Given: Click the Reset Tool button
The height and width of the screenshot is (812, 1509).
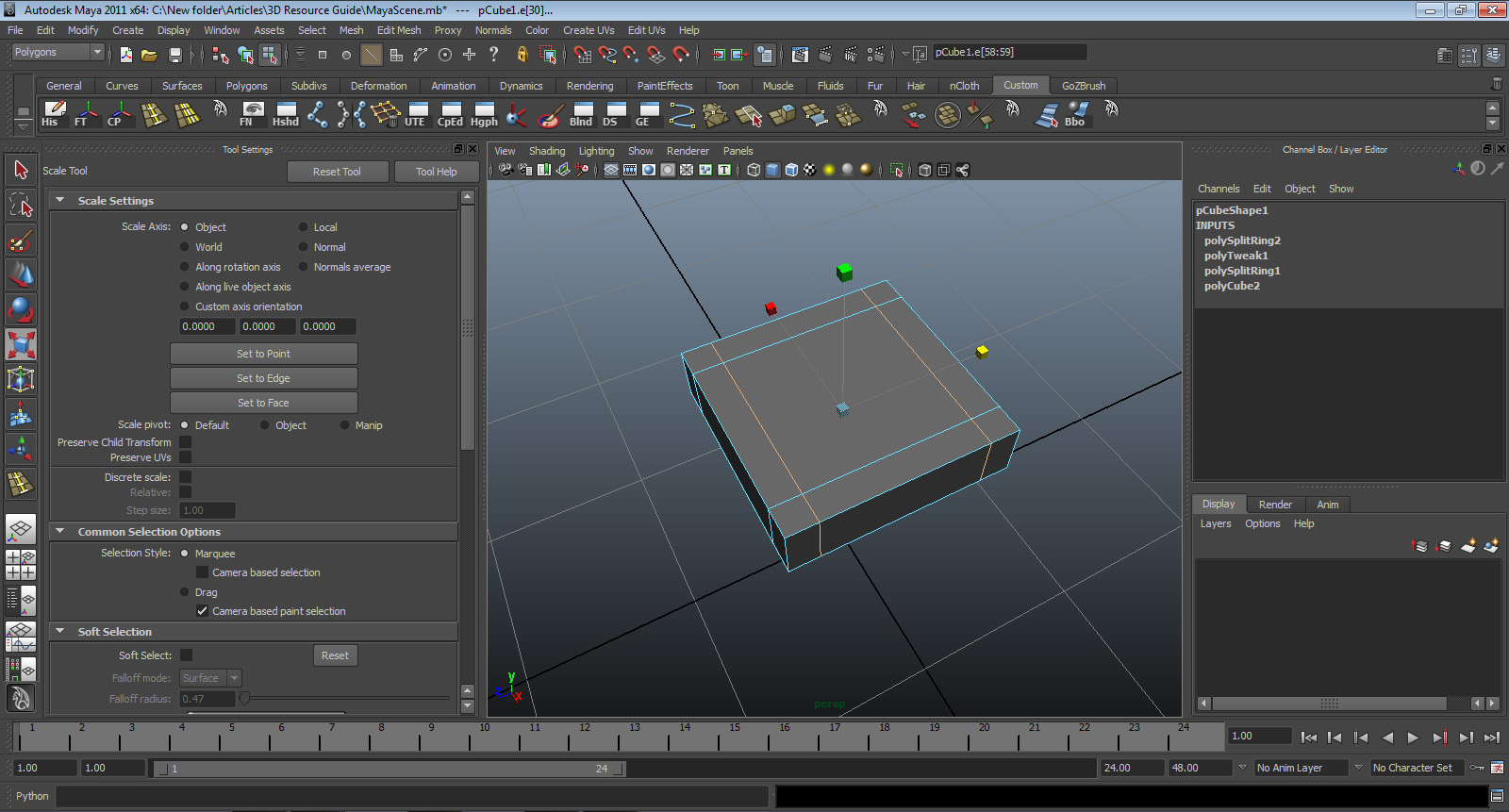Looking at the screenshot, I should (337, 172).
